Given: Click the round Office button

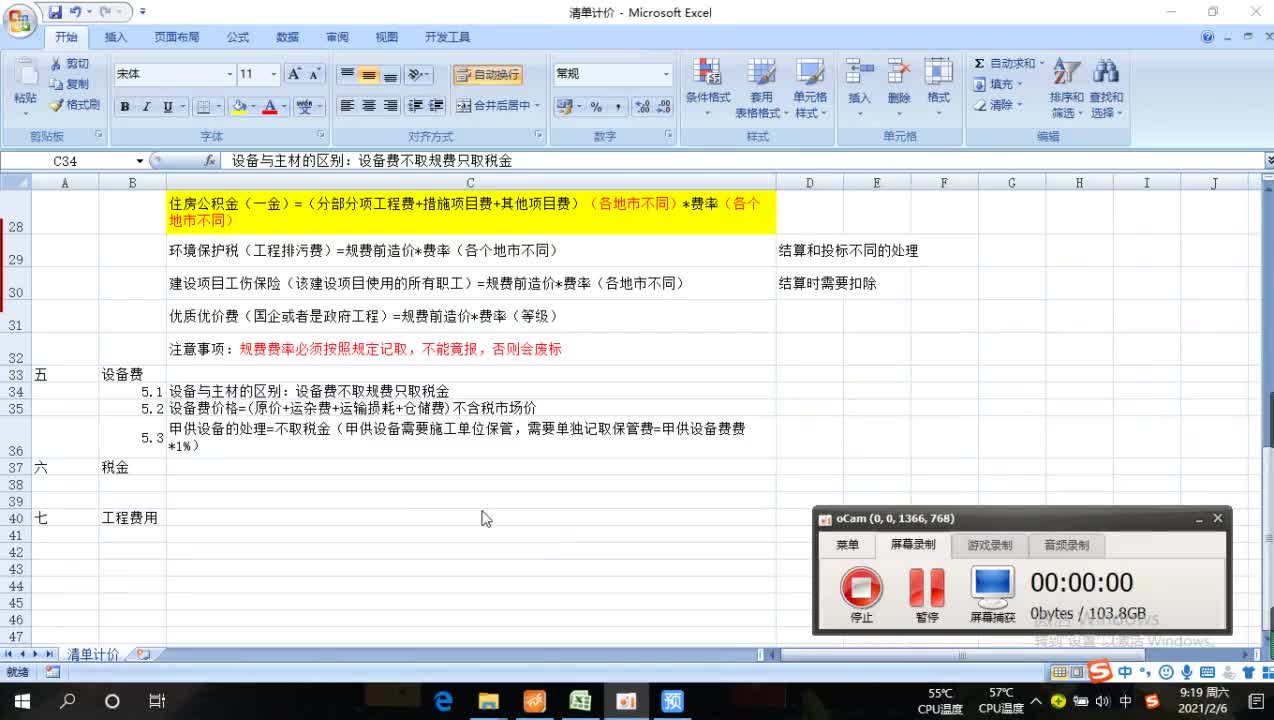Looking at the screenshot, I should (x=19, y=19).
